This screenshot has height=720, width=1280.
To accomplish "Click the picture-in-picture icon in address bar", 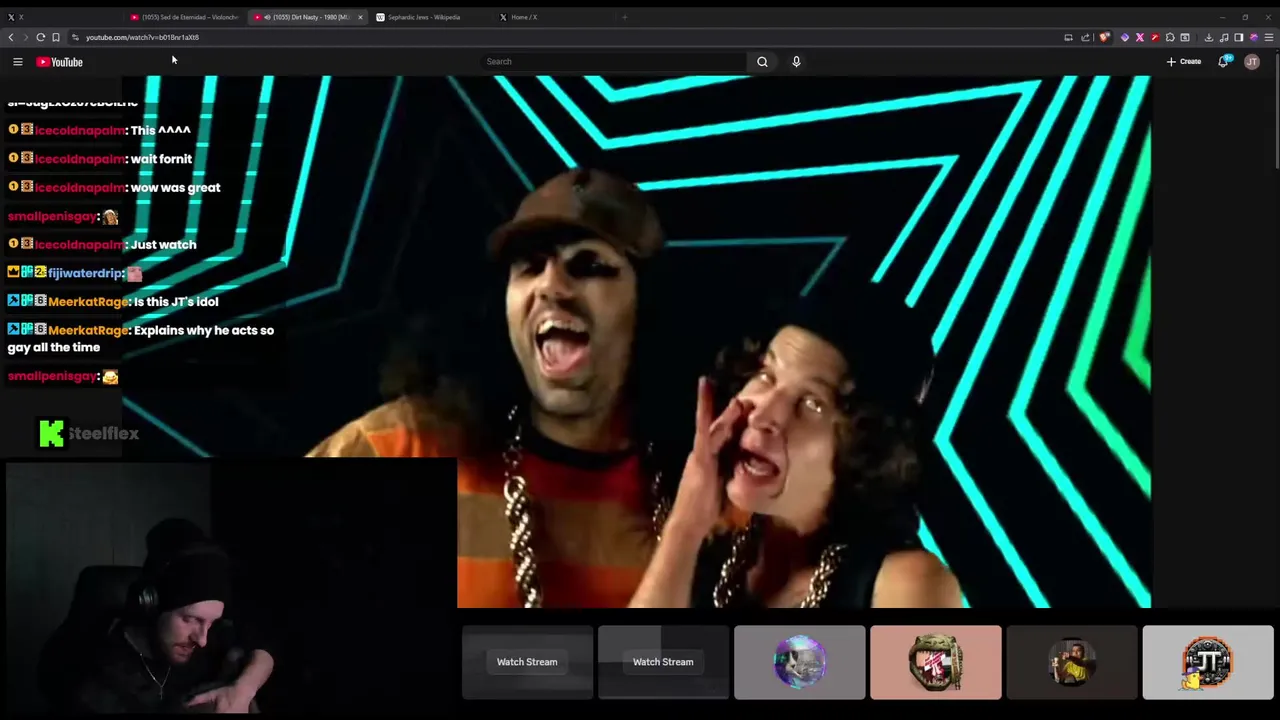I will (1068, 37).
